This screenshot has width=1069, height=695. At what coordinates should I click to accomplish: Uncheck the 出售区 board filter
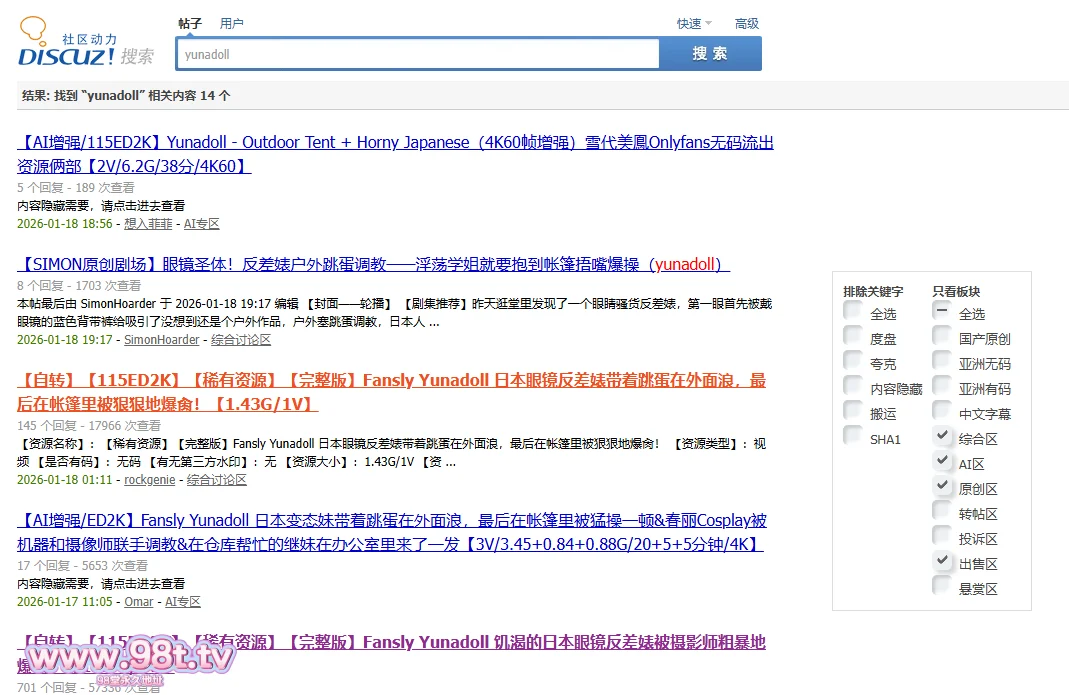pyautogui.click(x=942, y=562)
